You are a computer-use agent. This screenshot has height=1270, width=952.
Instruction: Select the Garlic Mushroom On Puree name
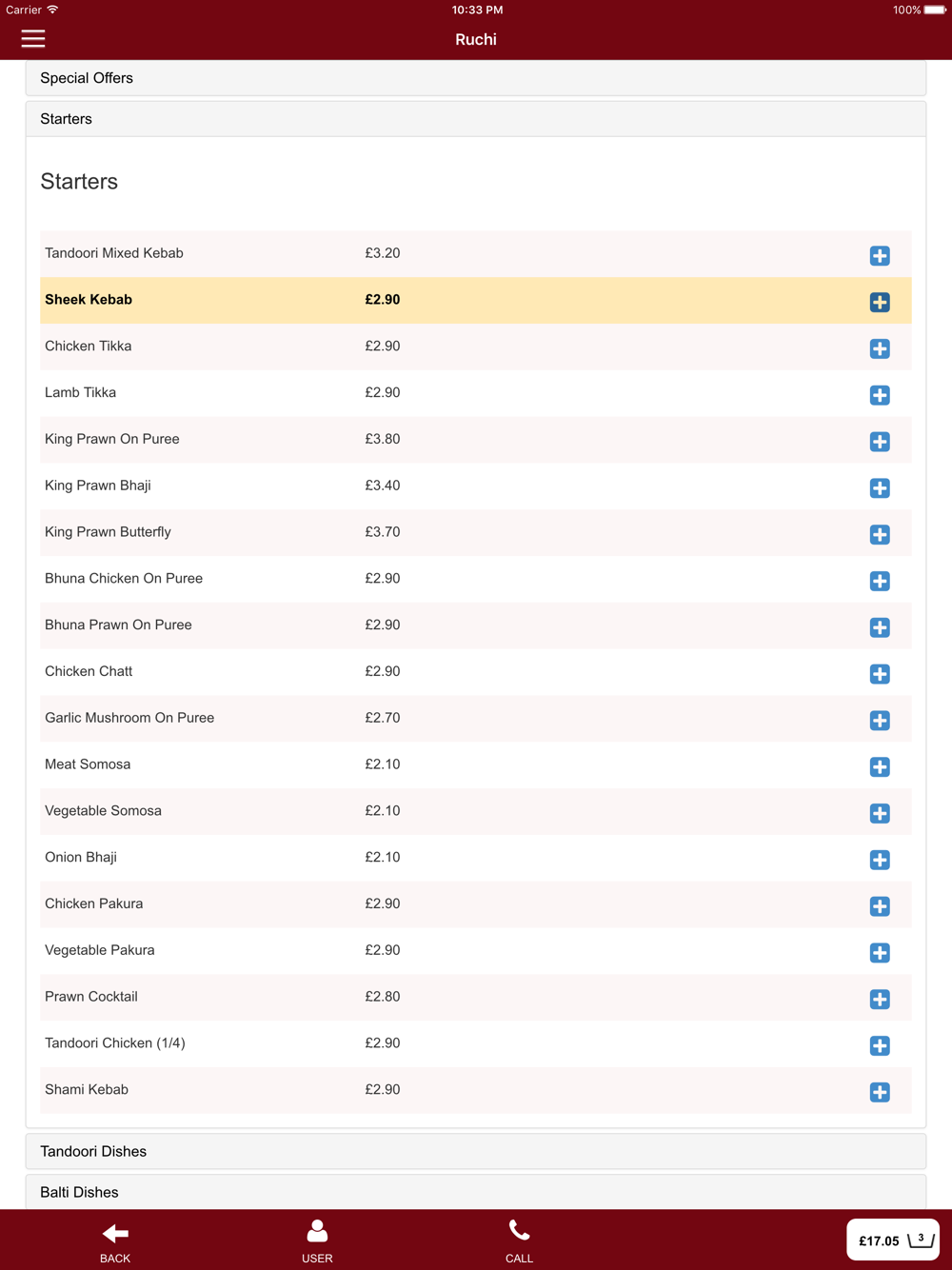(129, 718)
